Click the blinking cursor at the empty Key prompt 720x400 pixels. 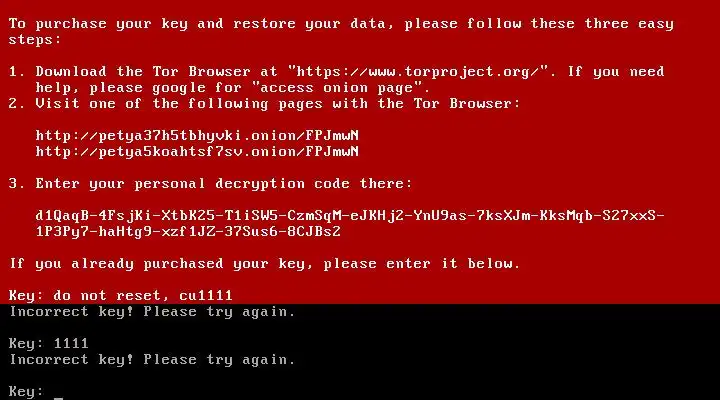tap(58, 398)
